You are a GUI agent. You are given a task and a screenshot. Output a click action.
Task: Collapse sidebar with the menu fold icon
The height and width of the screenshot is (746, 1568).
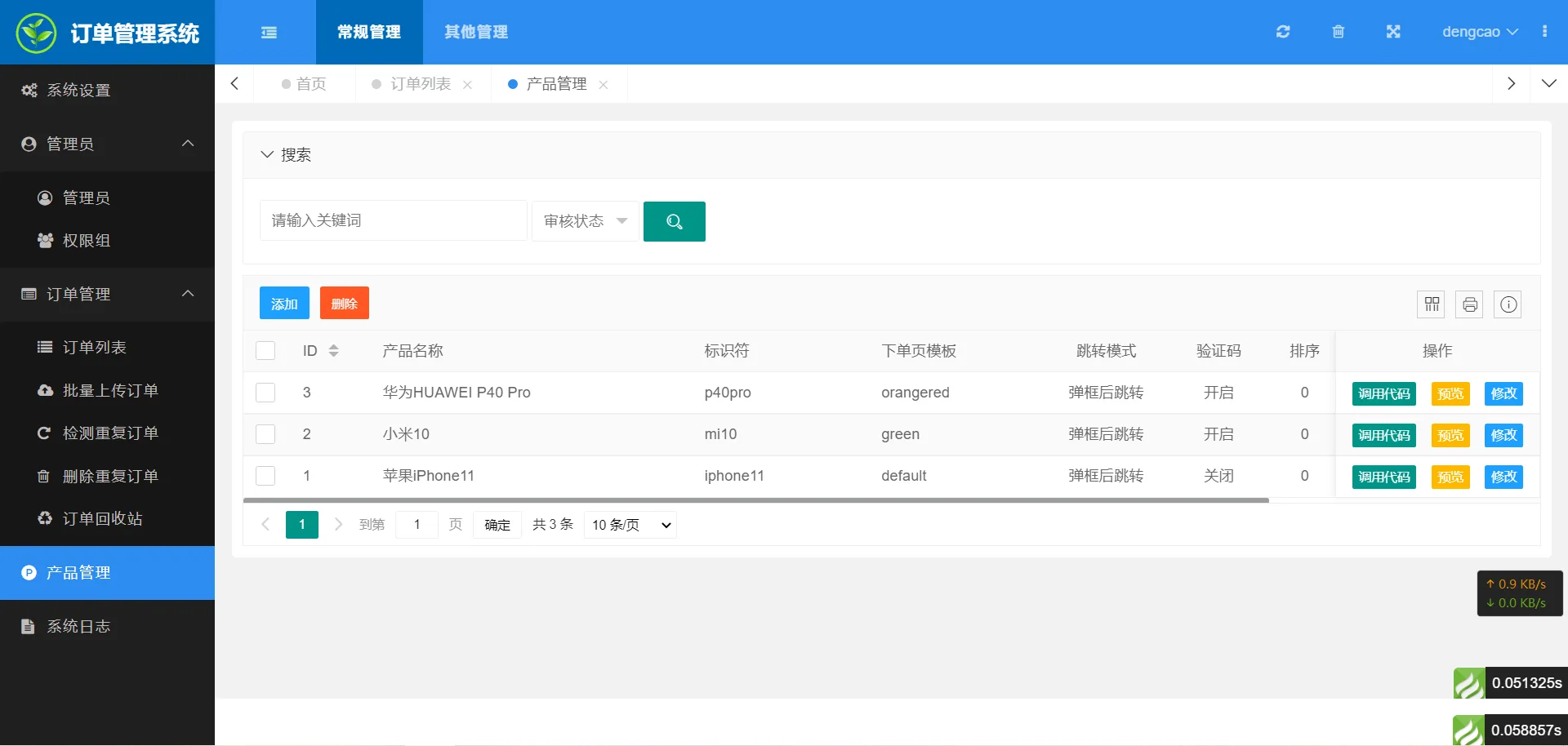pos(269,32)
